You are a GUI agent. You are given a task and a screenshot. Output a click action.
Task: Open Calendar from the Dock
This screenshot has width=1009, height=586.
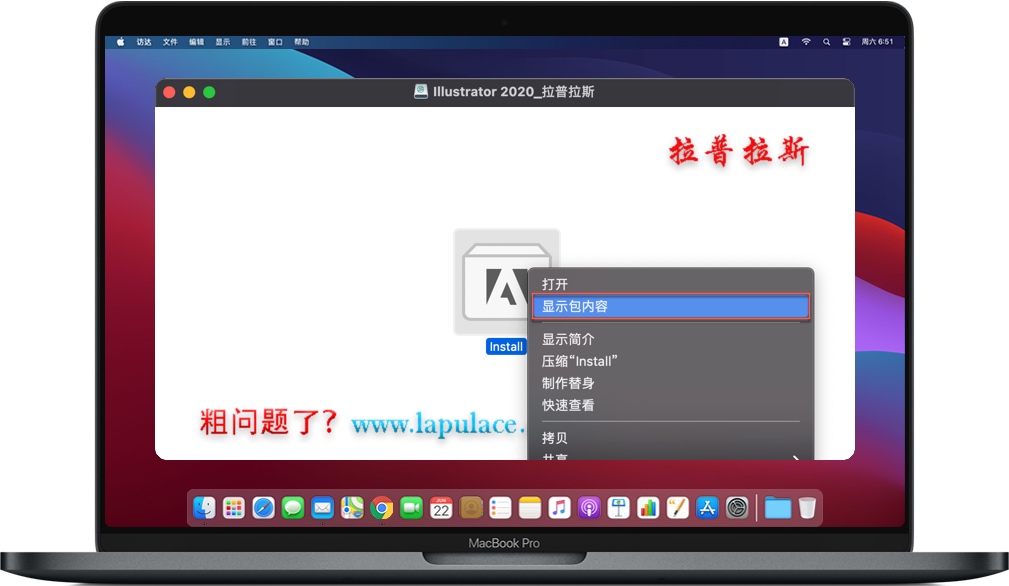(442, 507)
